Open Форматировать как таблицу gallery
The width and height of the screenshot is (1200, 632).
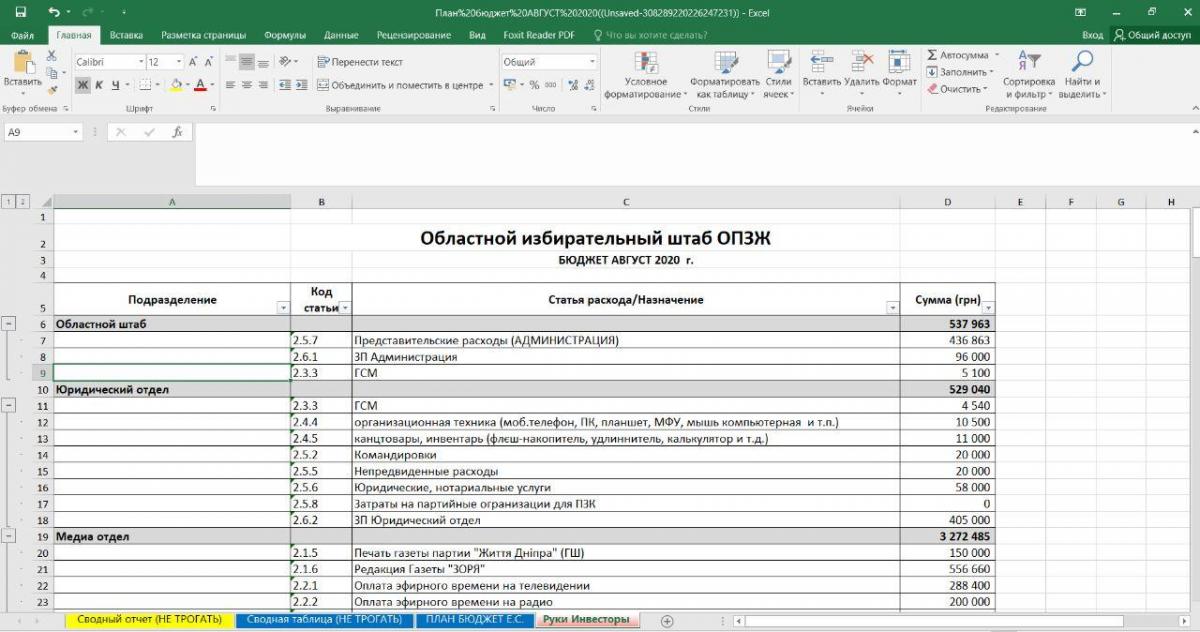pyautogui.click(x=724, y=74)
